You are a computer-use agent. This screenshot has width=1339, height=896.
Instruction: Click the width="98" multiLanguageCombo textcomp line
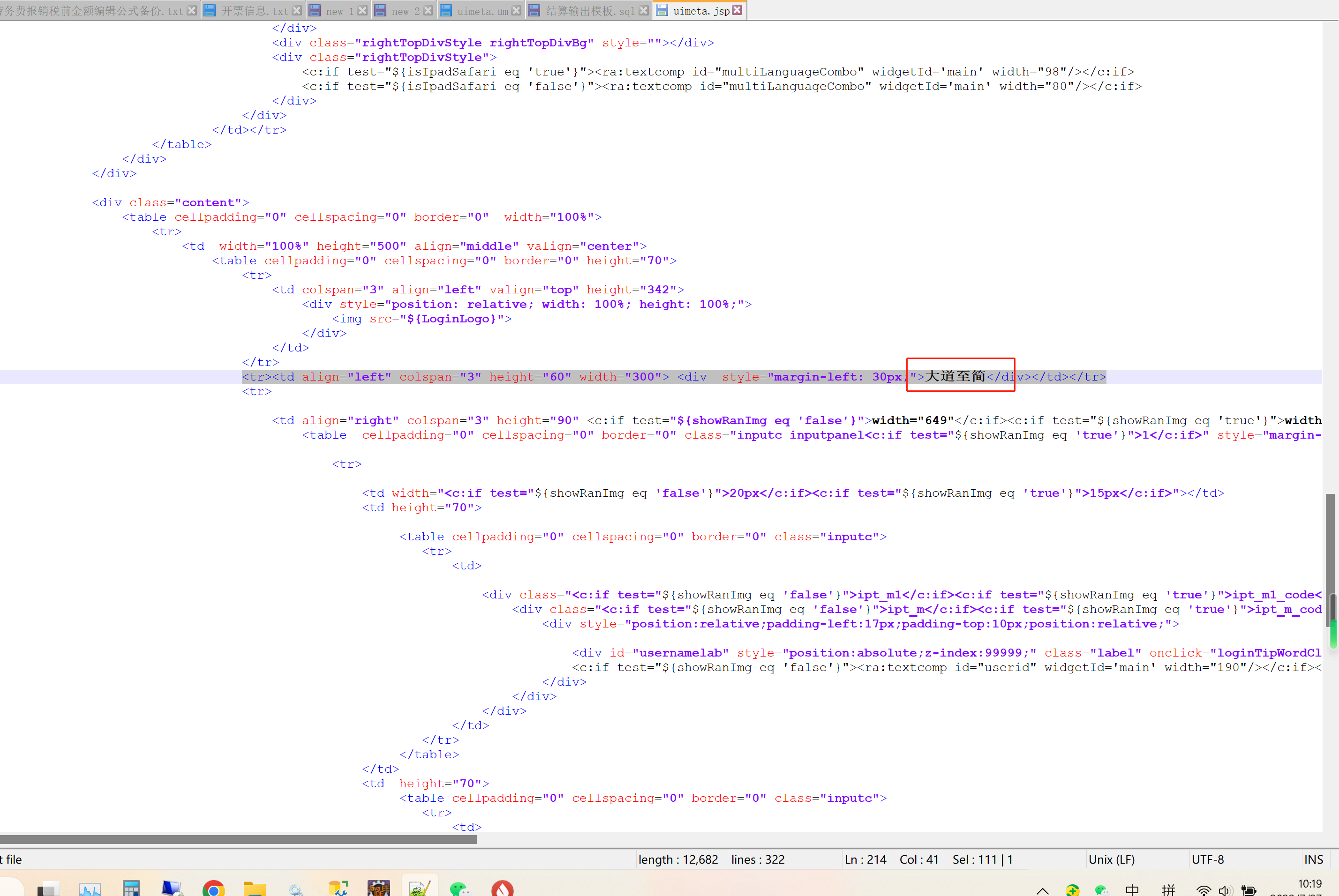[717, 71]
